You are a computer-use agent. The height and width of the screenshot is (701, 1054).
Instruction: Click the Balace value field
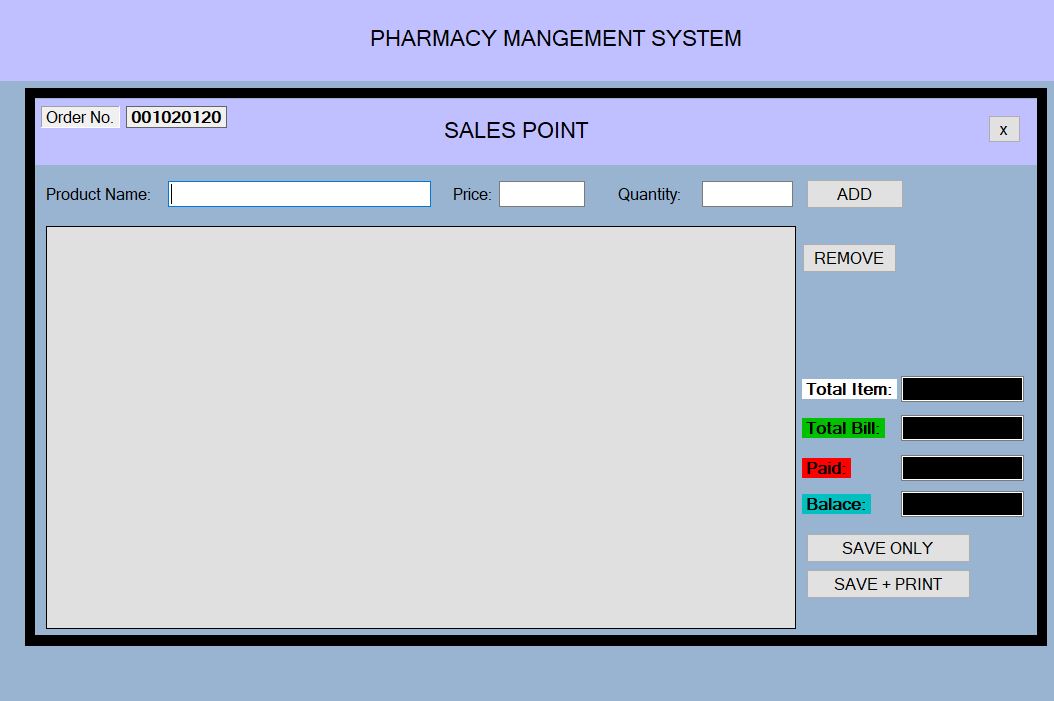click(962, 504)
